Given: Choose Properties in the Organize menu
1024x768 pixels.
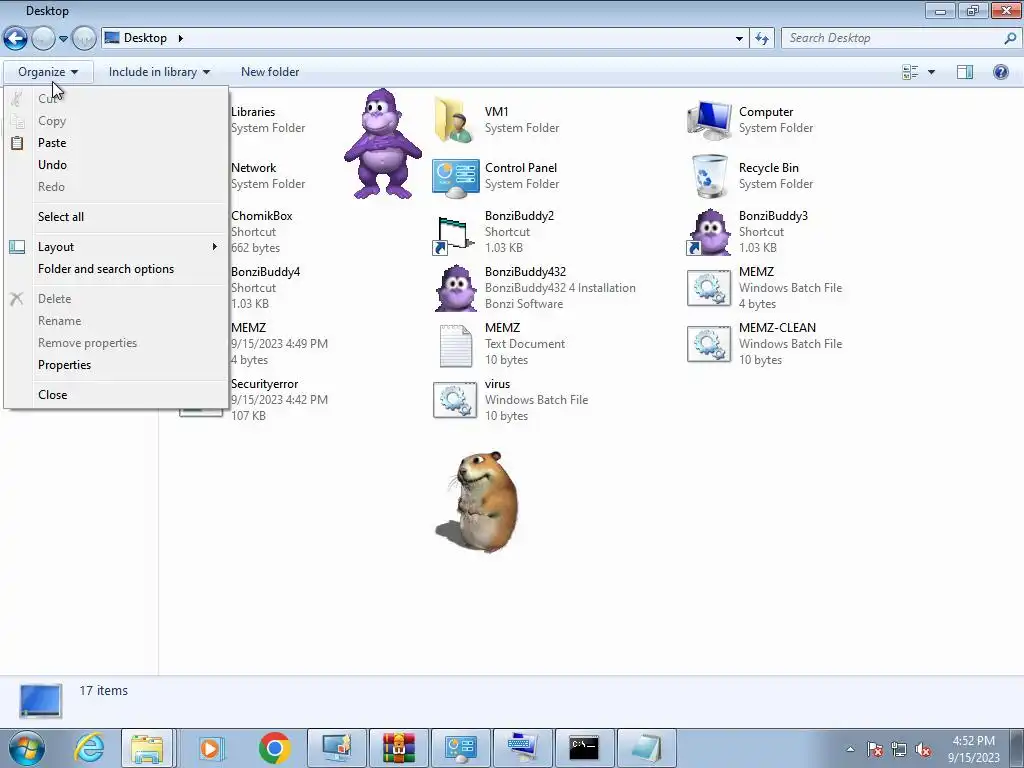Looking at the screenshot, I should click(x=116, y=365).
